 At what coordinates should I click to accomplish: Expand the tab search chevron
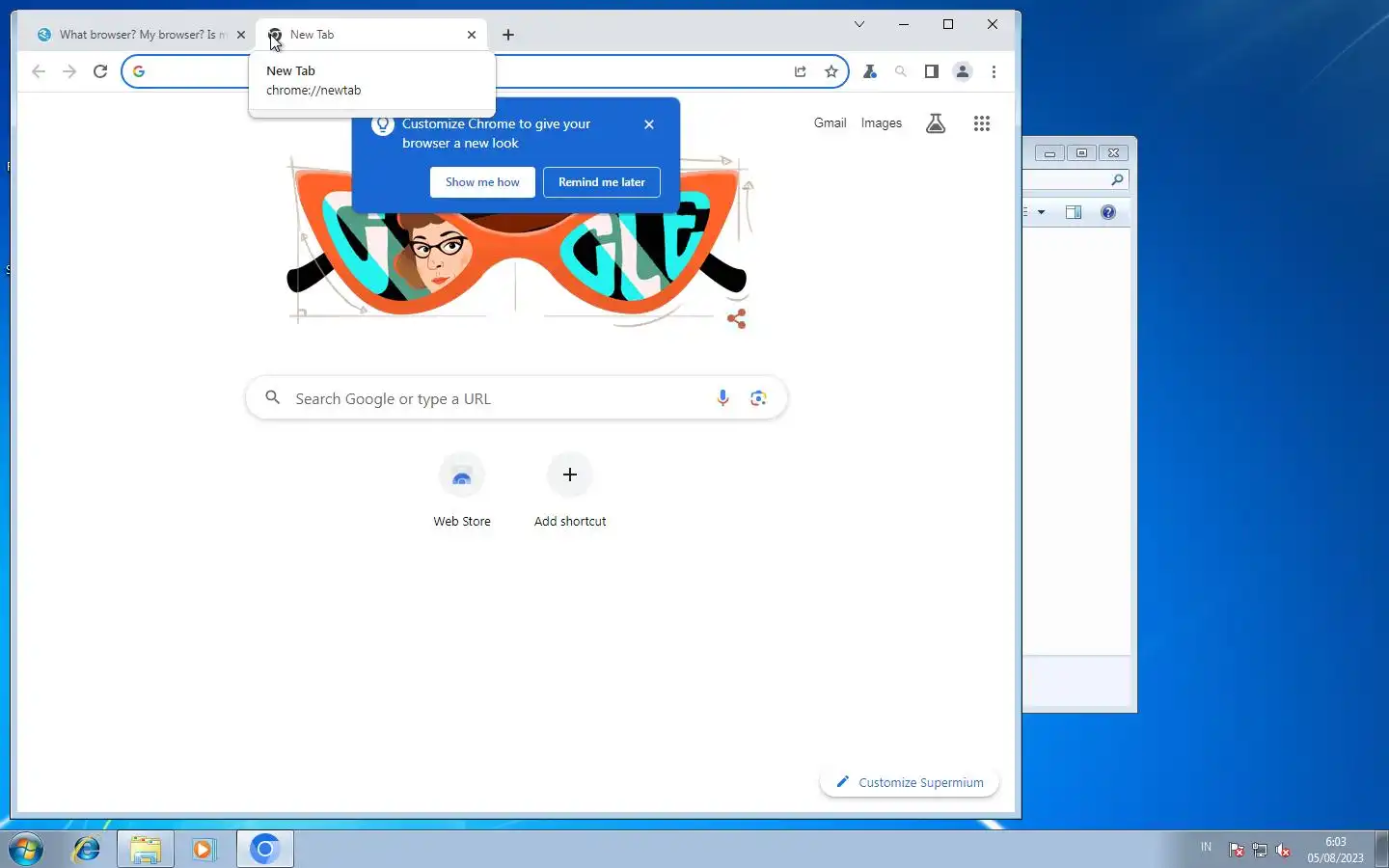tap(859, 25)
